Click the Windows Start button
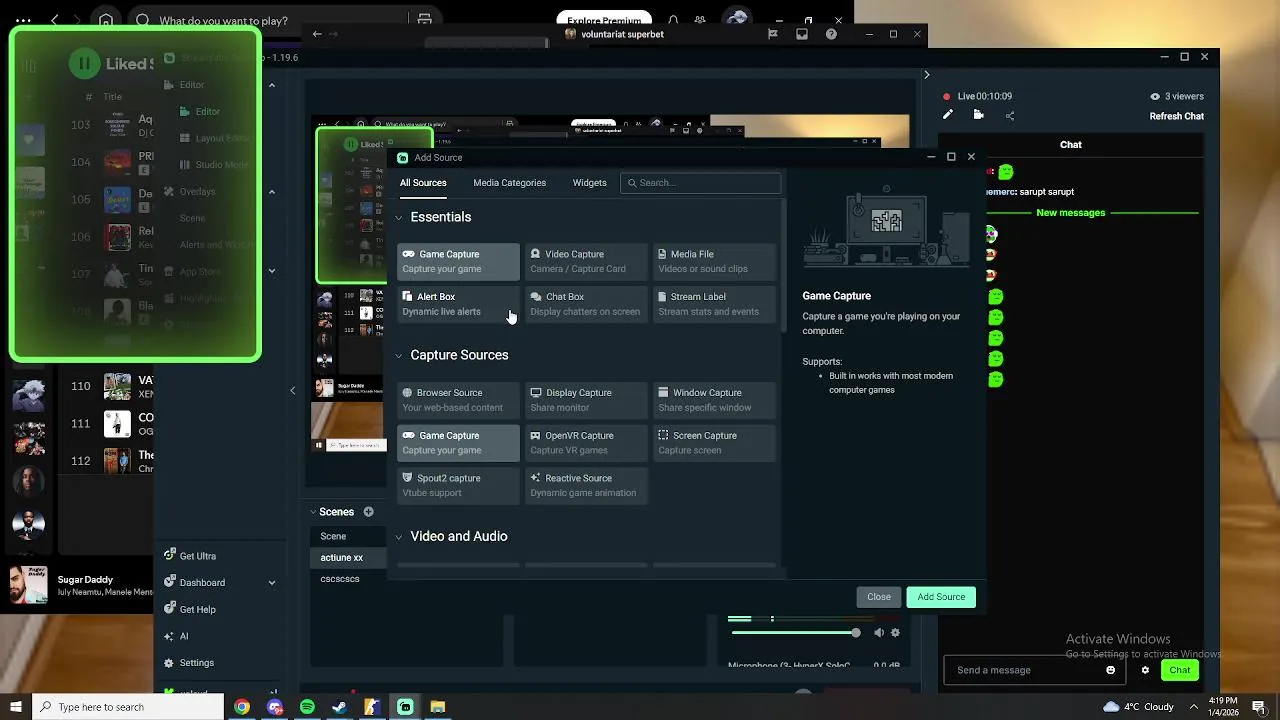The height and width of the screenshot is (720, 1280). (x=16, y=707)
